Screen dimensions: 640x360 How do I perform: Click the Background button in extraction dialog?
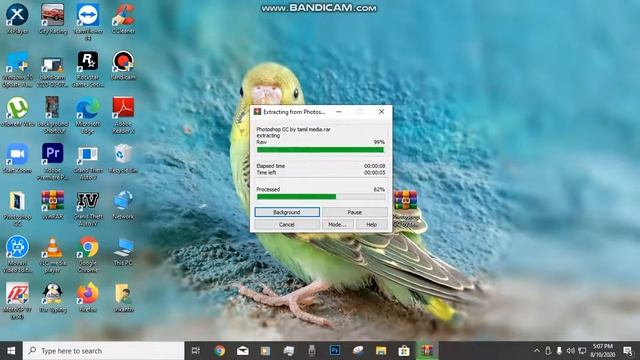(287, 212)
